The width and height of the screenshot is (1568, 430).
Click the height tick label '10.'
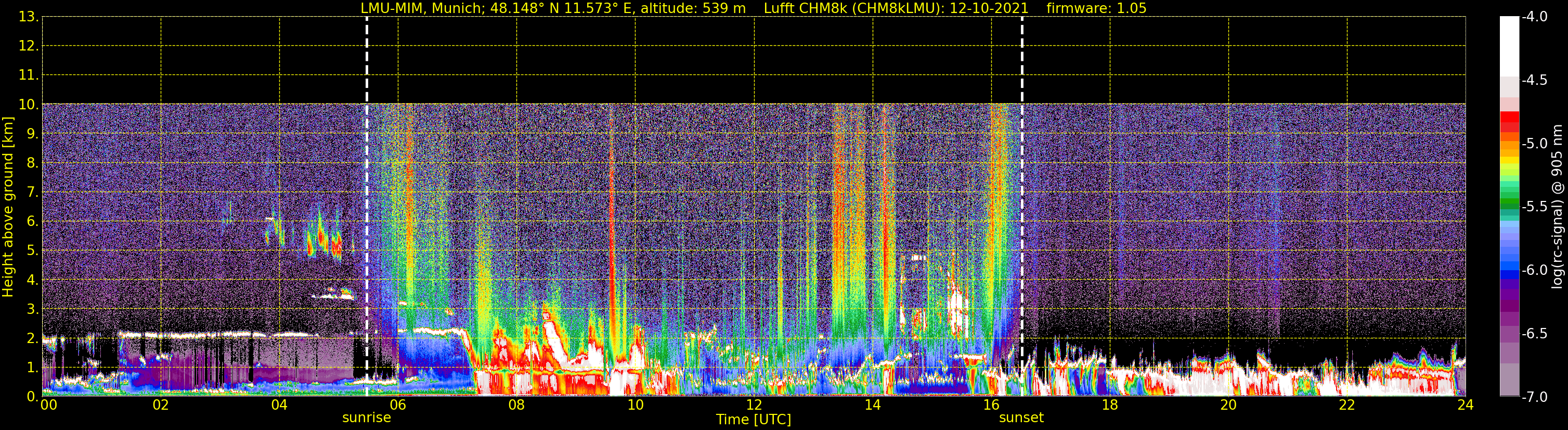click(x=29, y=104)
